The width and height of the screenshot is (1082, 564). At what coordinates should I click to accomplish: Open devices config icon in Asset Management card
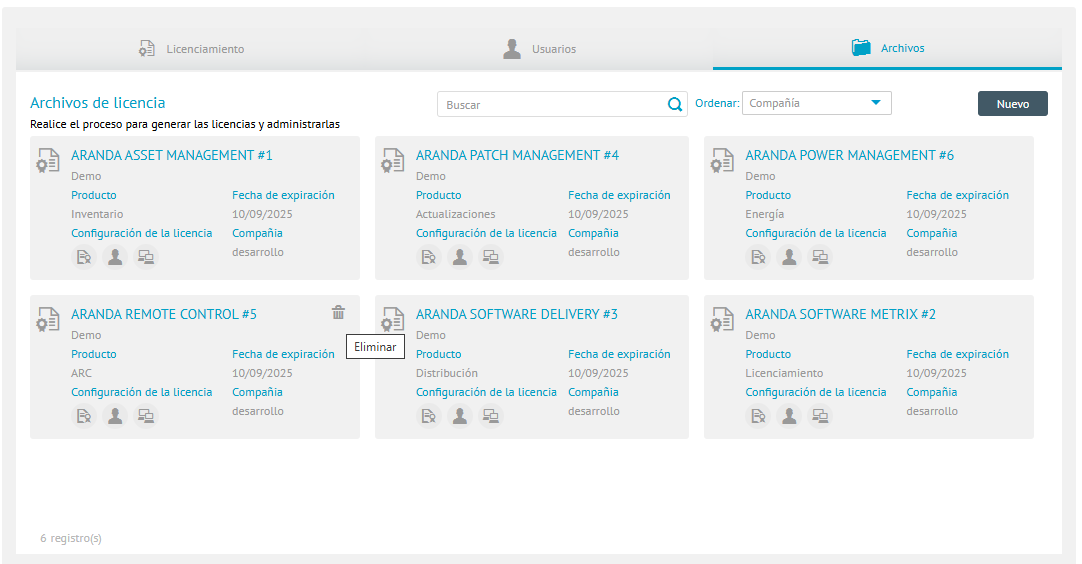(x=146, y=257)
